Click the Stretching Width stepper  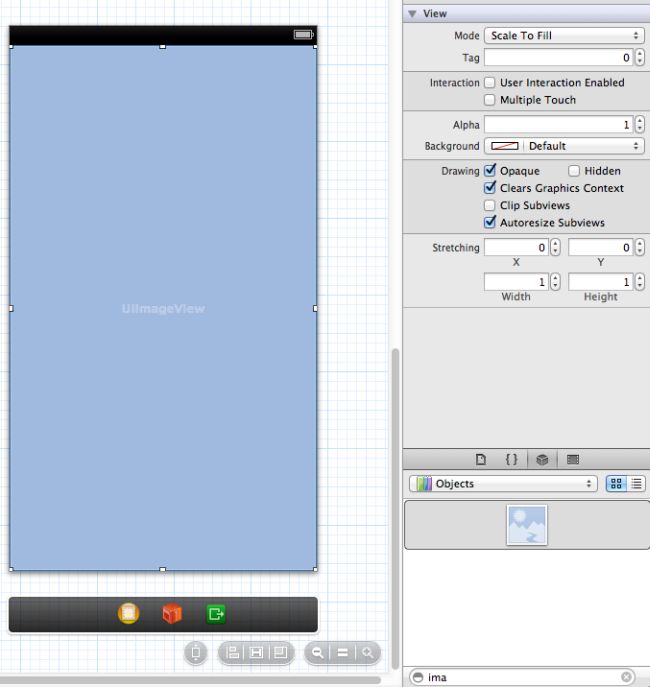pyautogui.click(x=555, y=282)
